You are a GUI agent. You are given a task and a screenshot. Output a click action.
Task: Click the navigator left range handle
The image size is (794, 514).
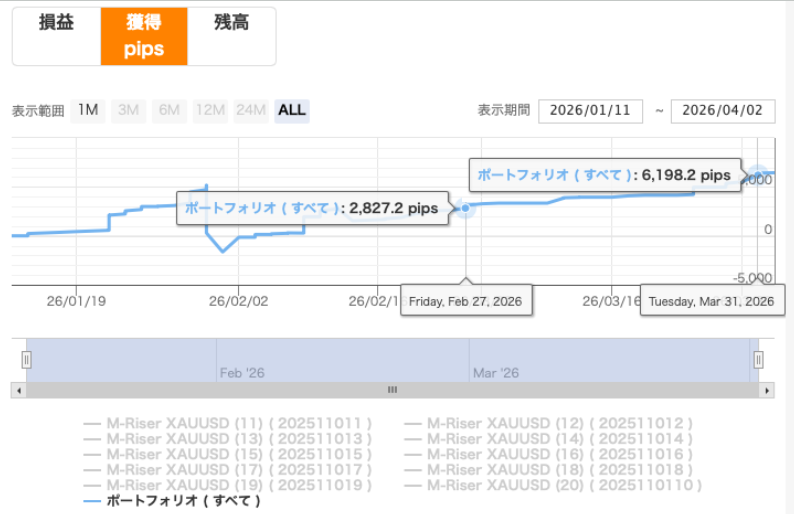click(27, 360)
